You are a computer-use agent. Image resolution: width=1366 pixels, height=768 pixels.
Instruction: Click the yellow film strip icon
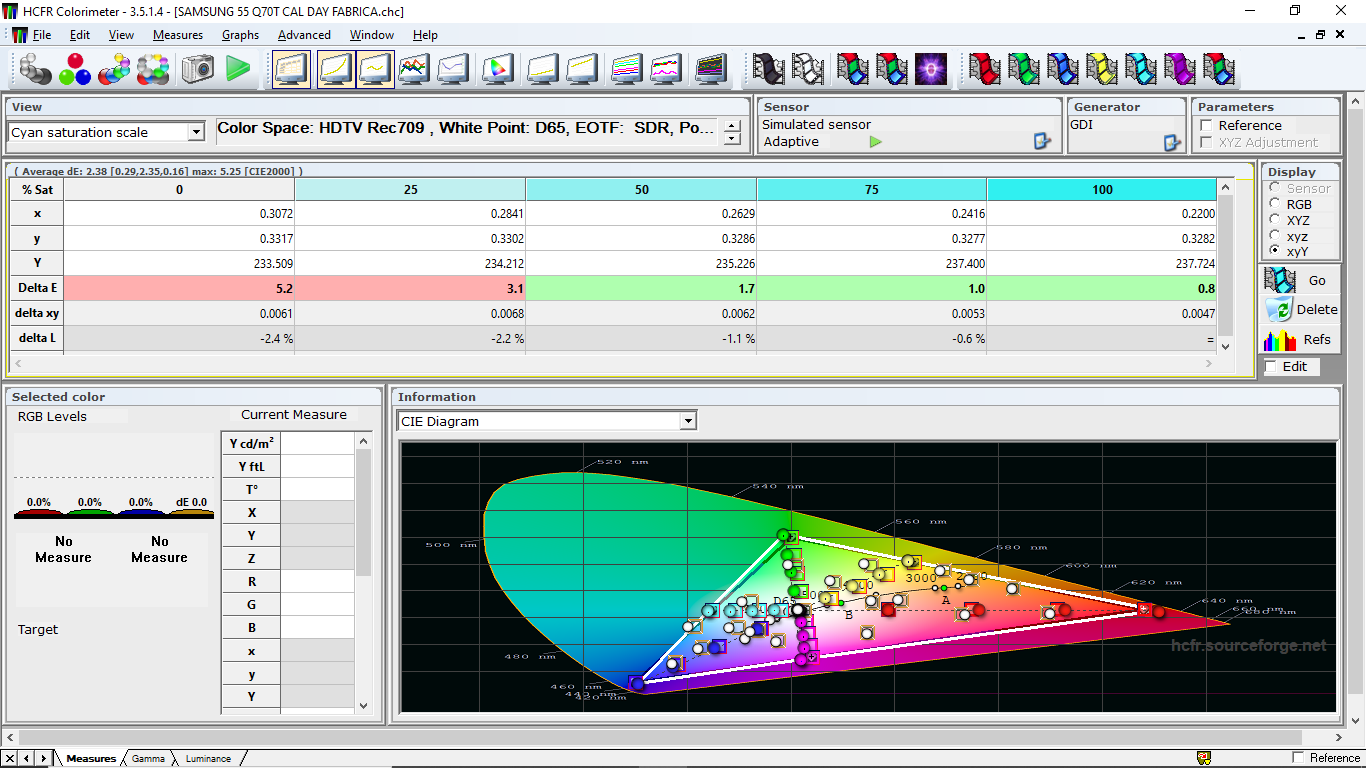pos(1102,69)
